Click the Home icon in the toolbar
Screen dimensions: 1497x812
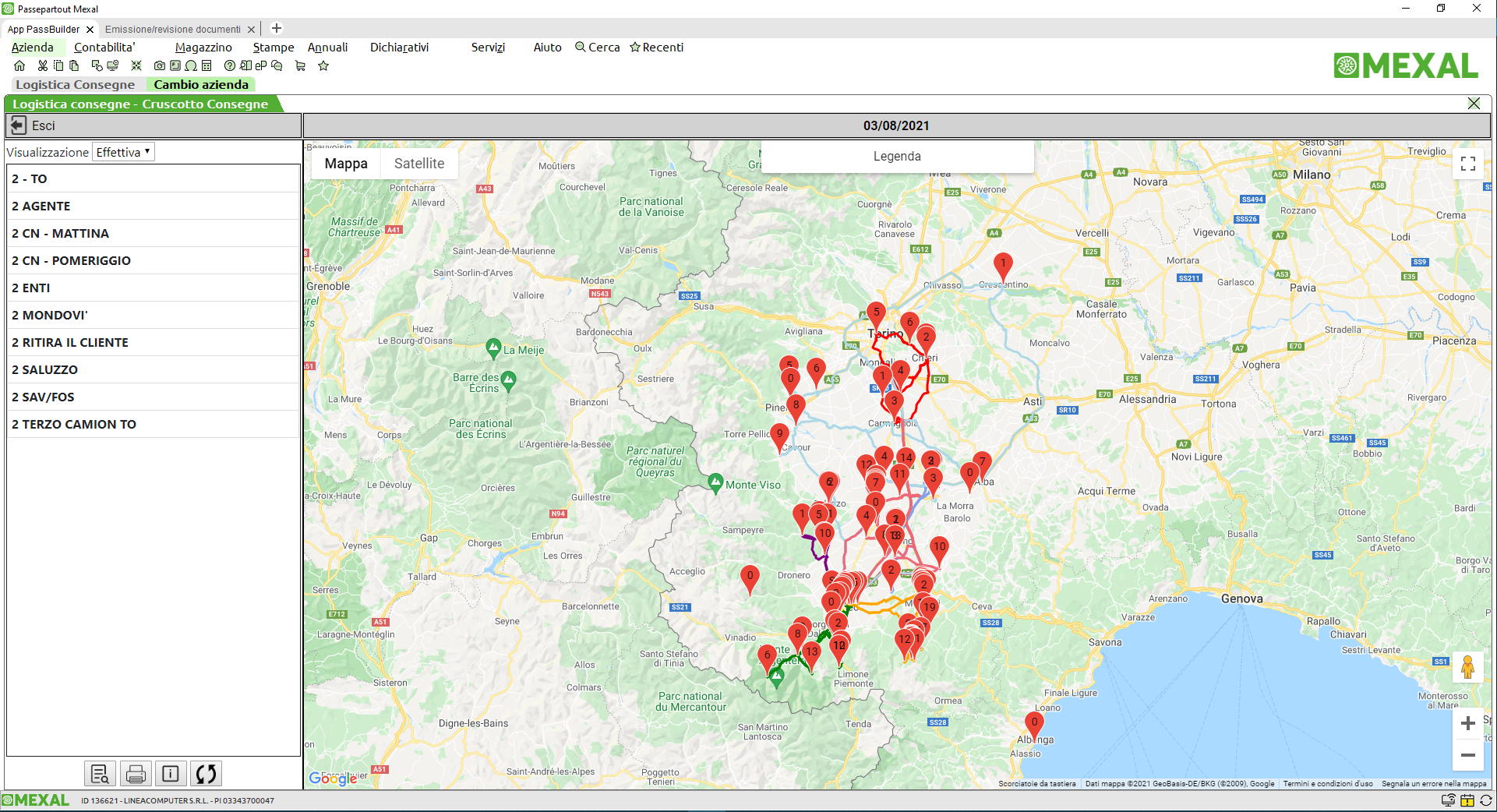pyautogui.click(x=19, y=66)
